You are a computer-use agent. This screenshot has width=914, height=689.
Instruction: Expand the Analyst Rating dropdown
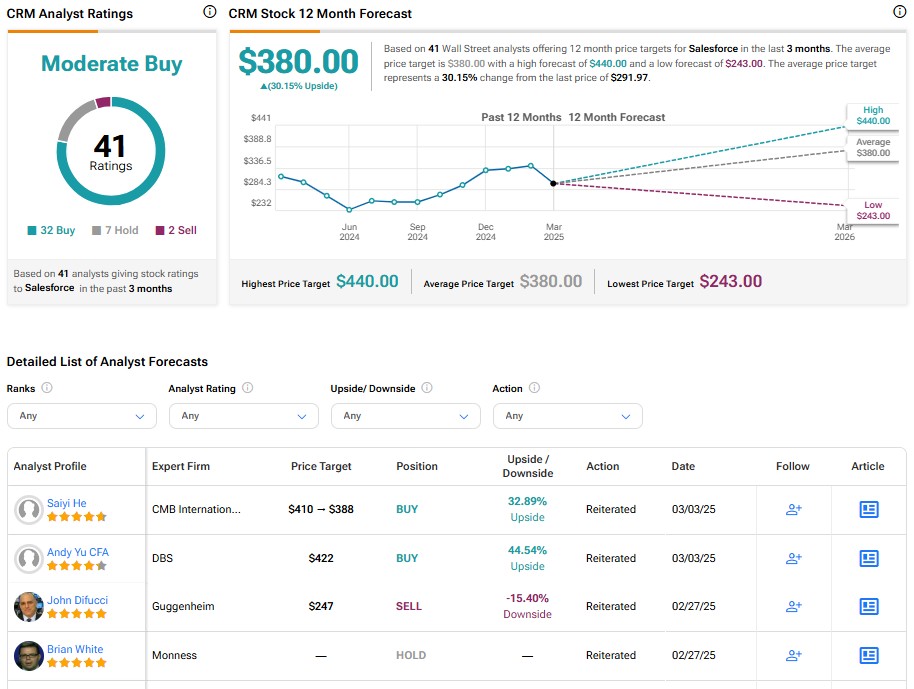coord(244,416)
